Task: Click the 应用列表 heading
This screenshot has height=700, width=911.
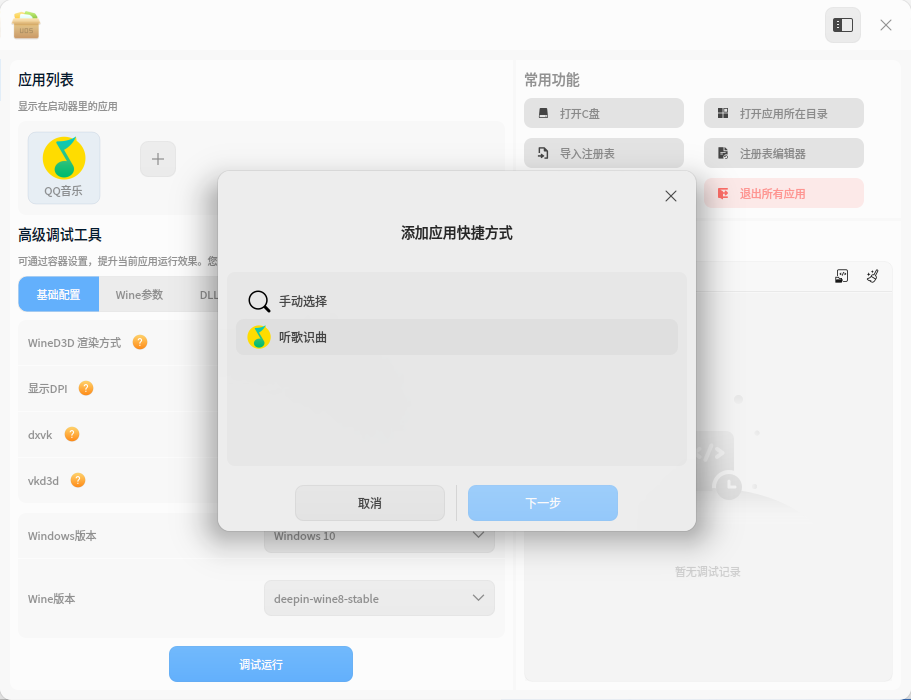Action: coord(46,80)
